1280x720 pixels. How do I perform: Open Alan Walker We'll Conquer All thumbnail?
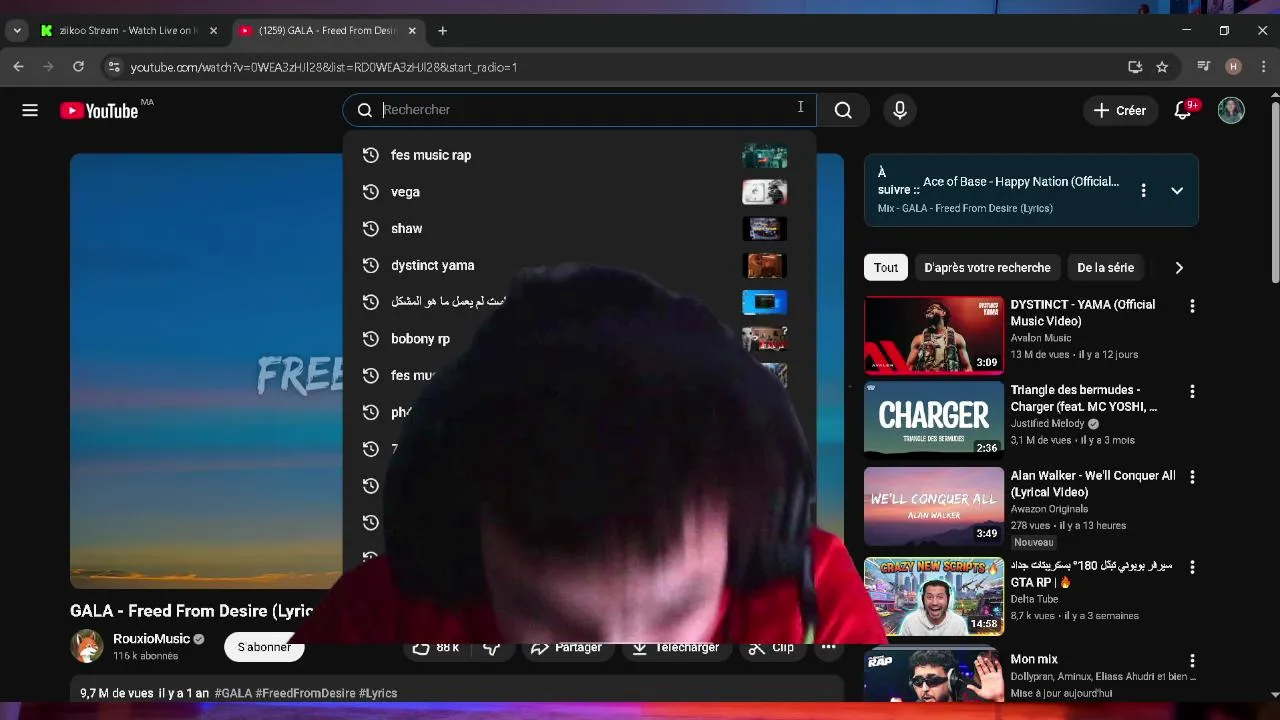(934, 506)
